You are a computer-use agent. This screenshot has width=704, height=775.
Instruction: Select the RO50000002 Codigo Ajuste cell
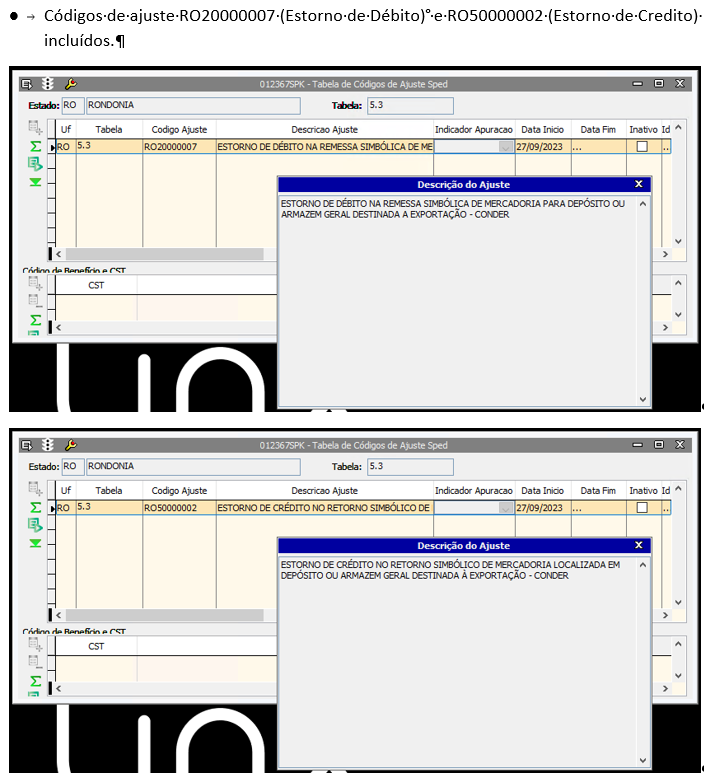click(x=179, y=508)
